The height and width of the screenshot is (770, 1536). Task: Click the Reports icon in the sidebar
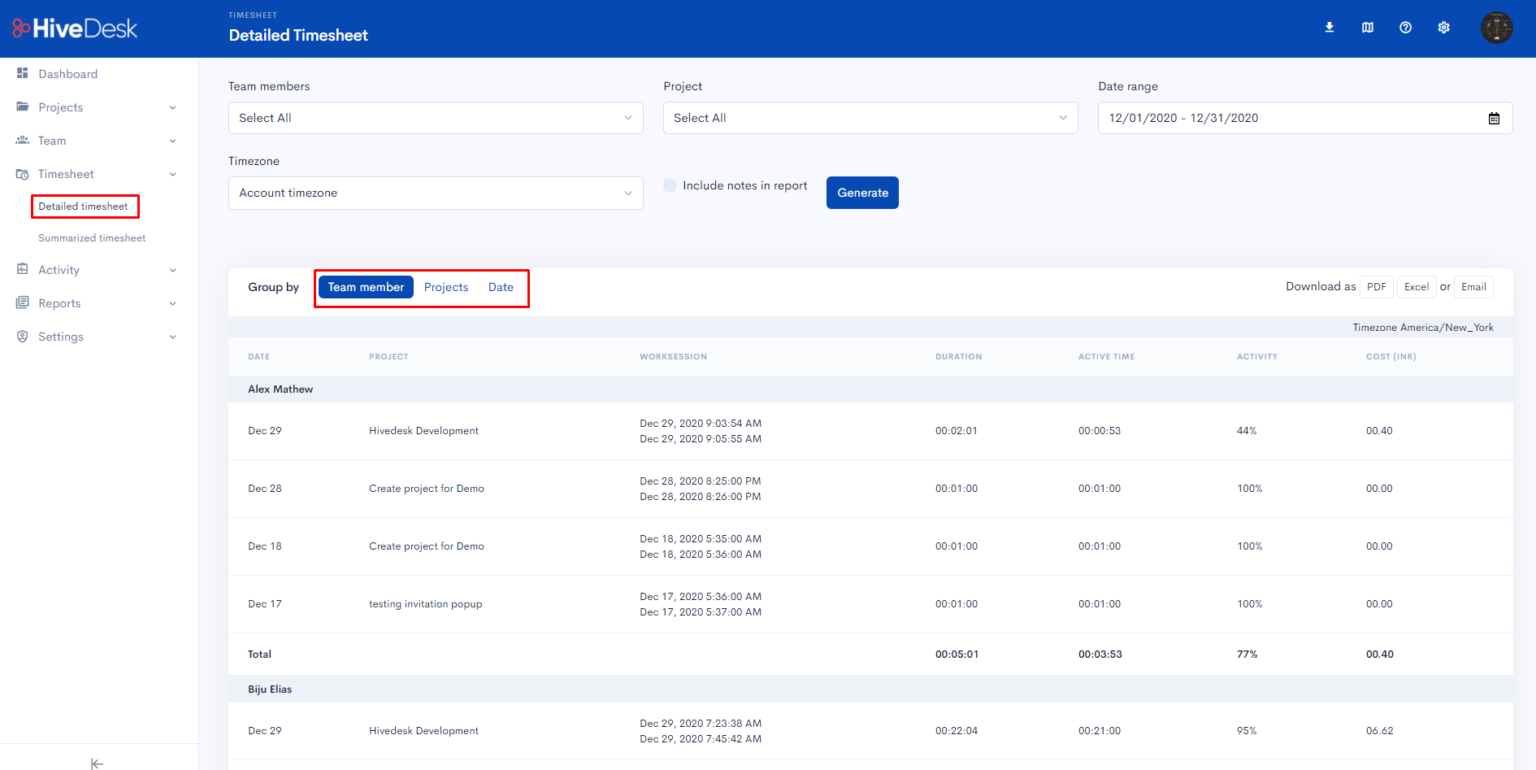pyautogui.click(x=22, y=303)
